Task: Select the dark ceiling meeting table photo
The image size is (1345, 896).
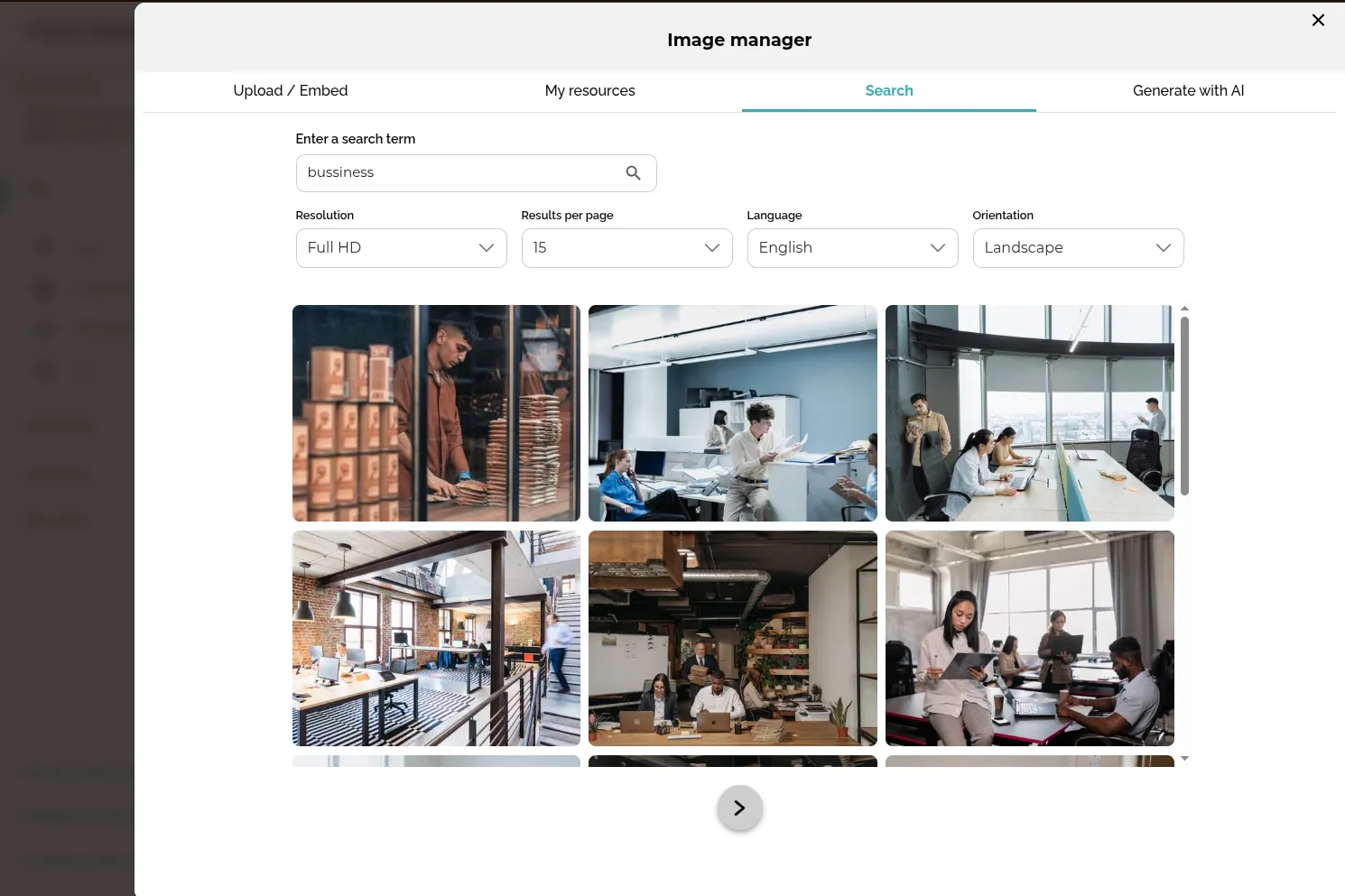Action: click(733, 638)
